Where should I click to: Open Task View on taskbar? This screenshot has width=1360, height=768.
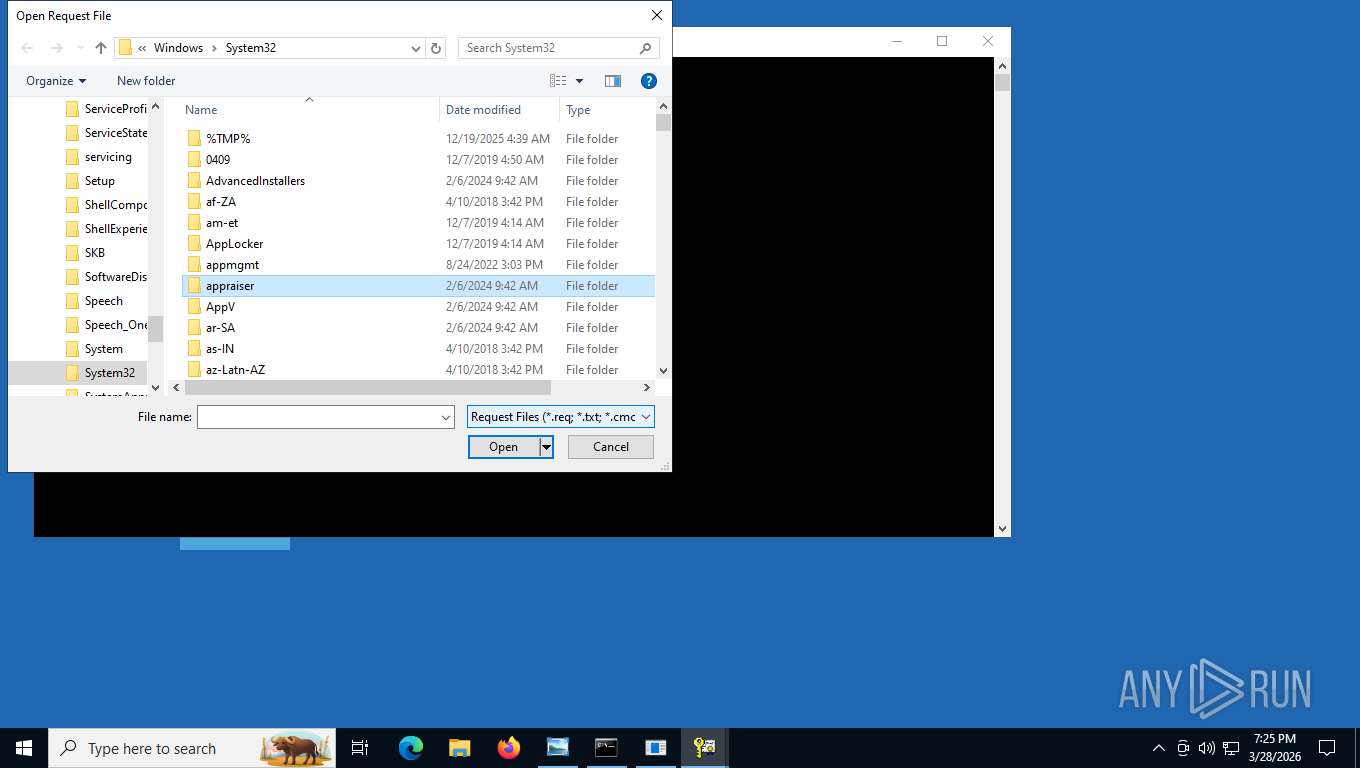point(360,748)
